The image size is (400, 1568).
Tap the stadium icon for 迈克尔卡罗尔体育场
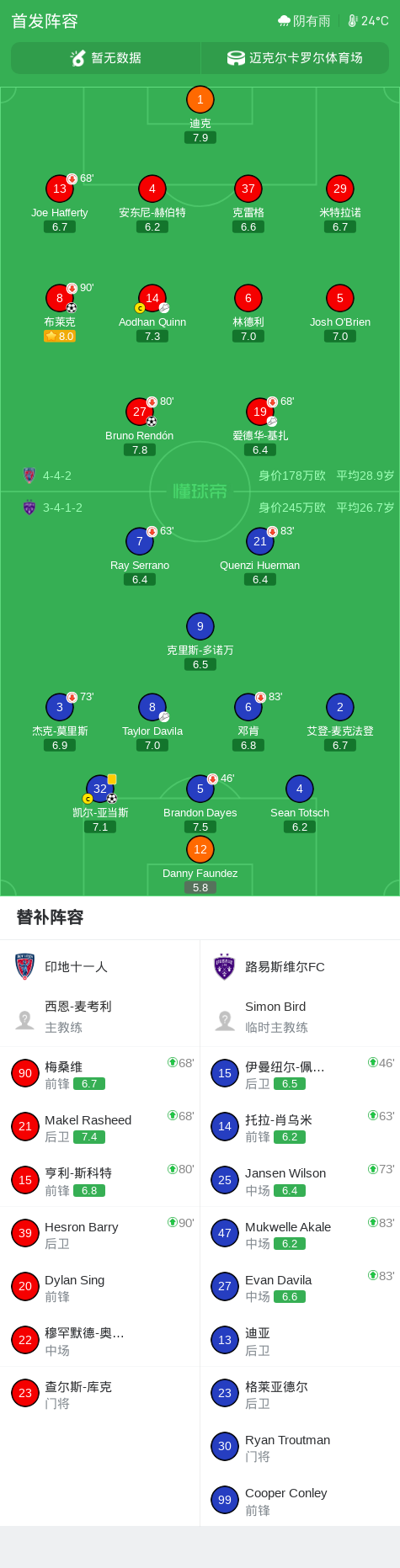[x=236, y=58]
